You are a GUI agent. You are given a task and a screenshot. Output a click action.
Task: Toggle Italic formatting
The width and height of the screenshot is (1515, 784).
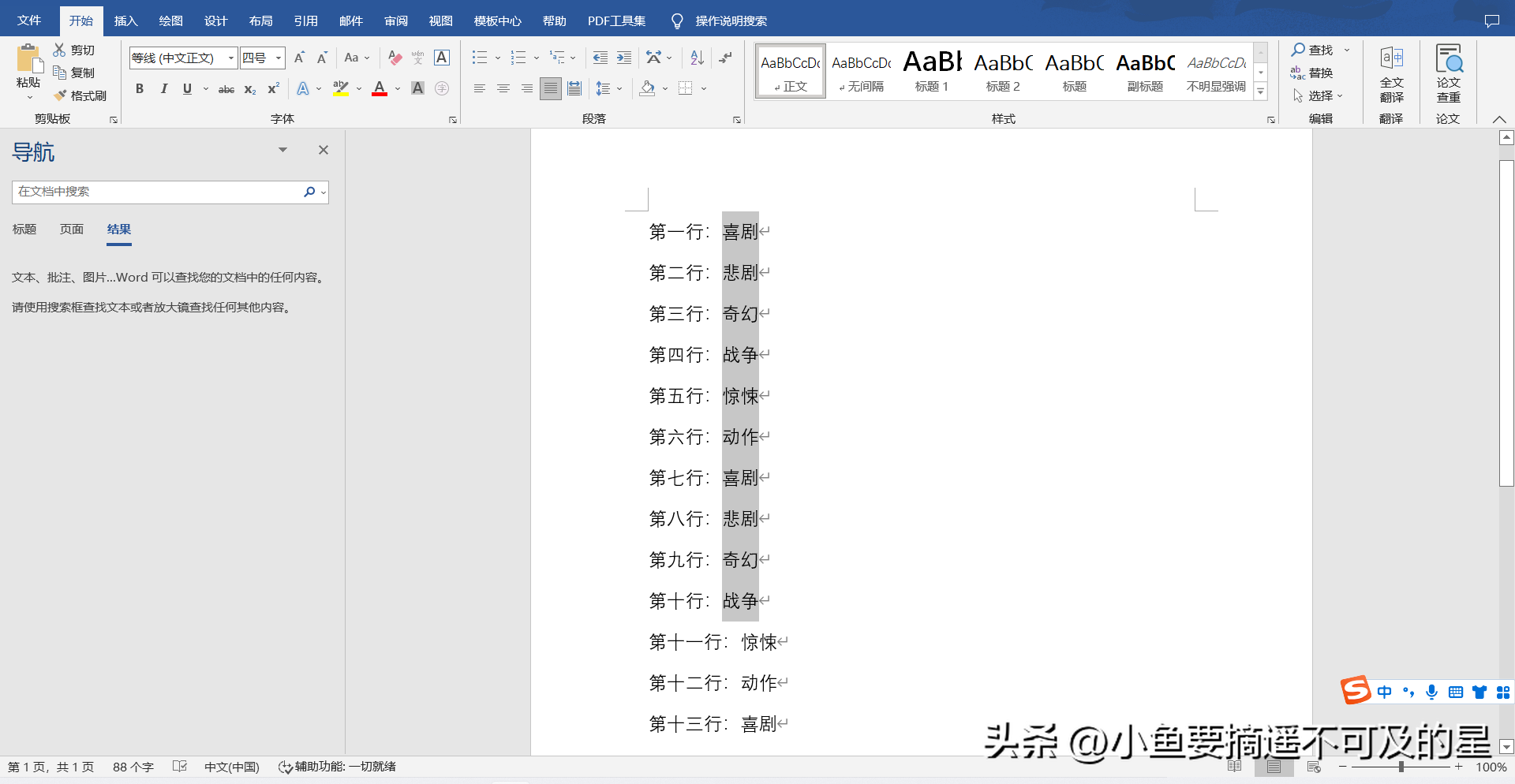point(163,88)
